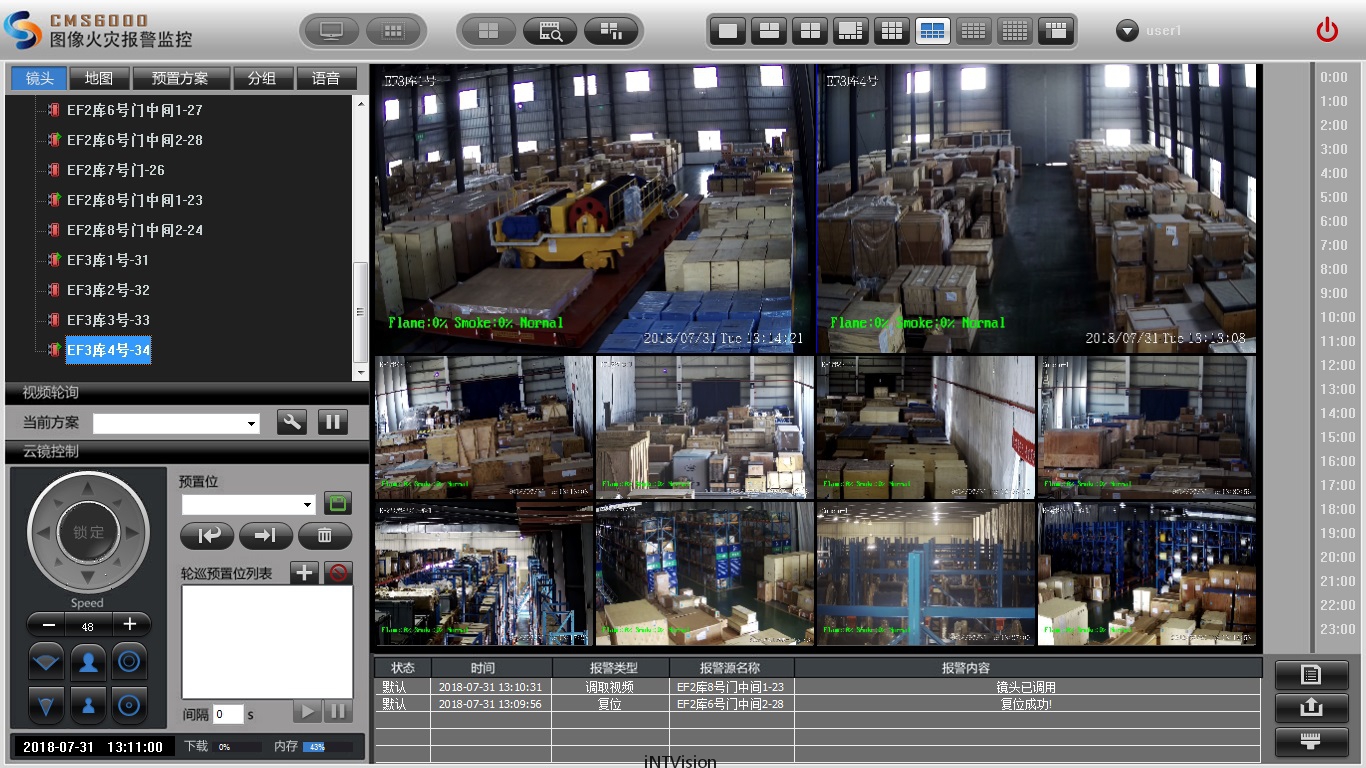The width and height of the screenshot is (1366, 768).
Task: Click the lower zoom telephoto button
Action: click(46, 705)
